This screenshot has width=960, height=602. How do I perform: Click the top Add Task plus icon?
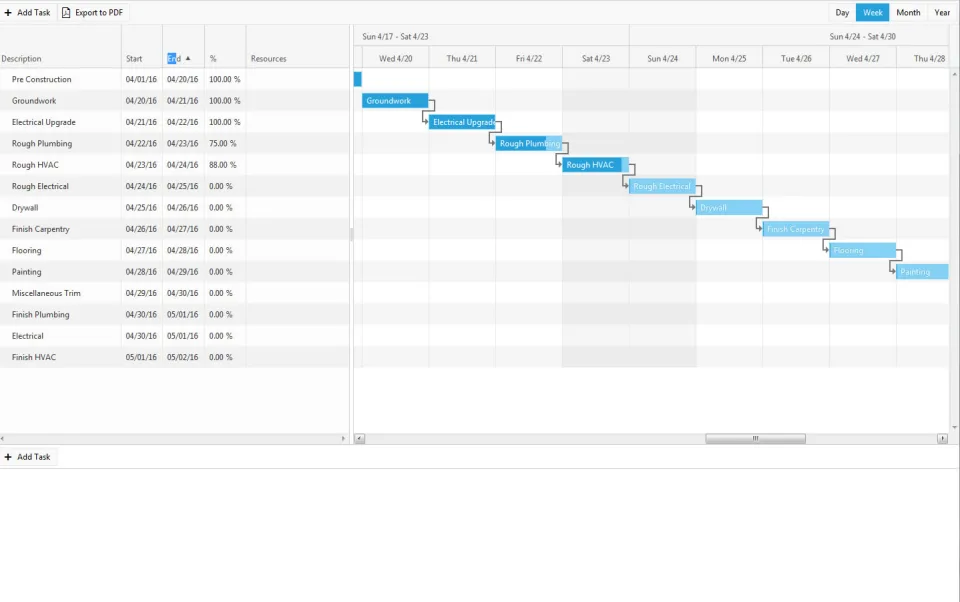8,12
